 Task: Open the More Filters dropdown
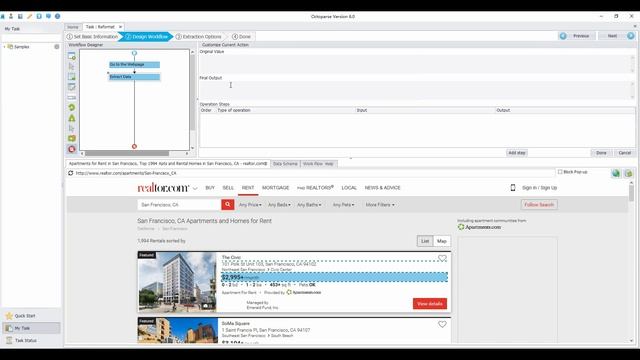[x=380, y=205]
